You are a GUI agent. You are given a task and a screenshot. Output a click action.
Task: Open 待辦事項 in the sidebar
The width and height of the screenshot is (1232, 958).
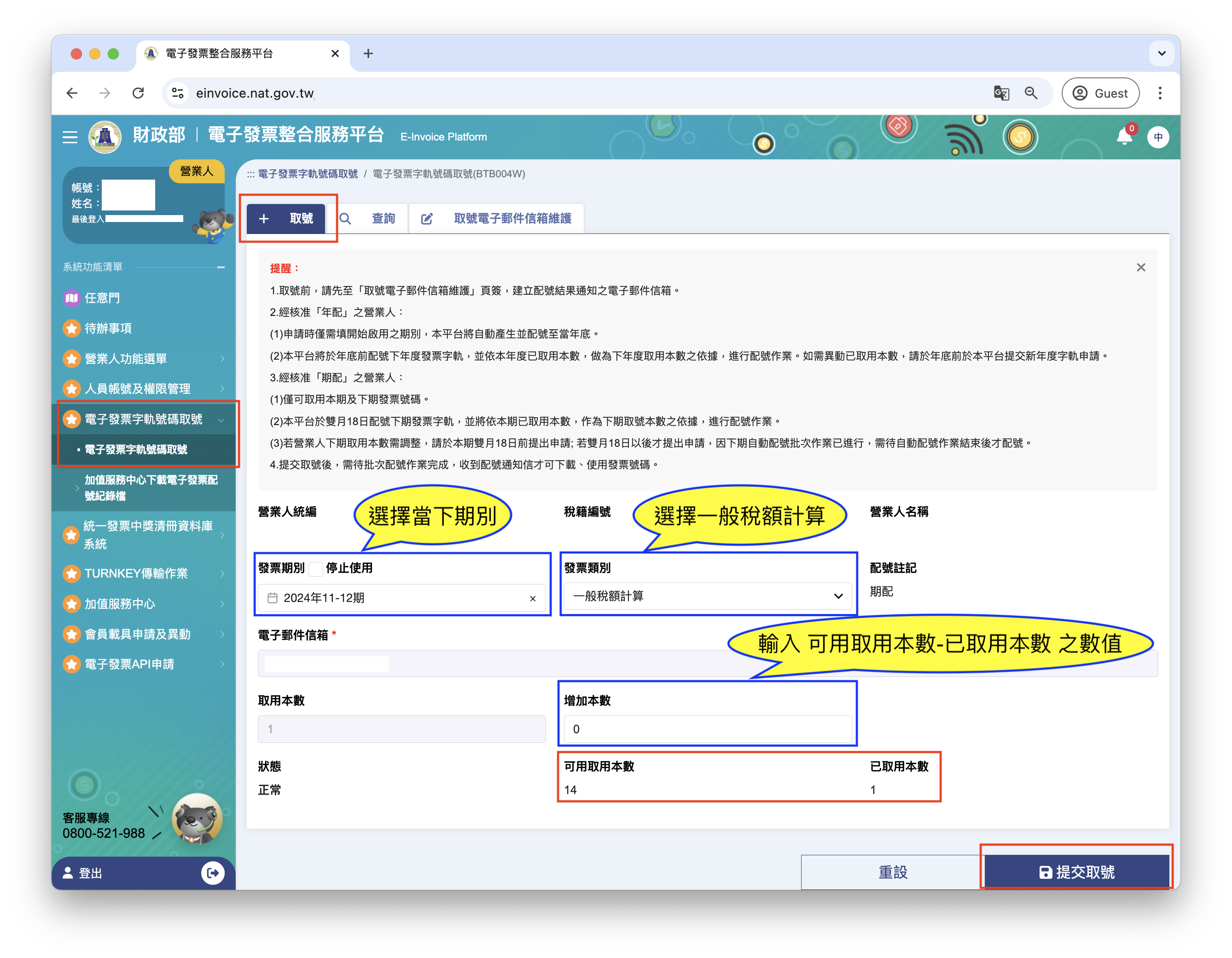pyautogui.click(x=108, y=328)
